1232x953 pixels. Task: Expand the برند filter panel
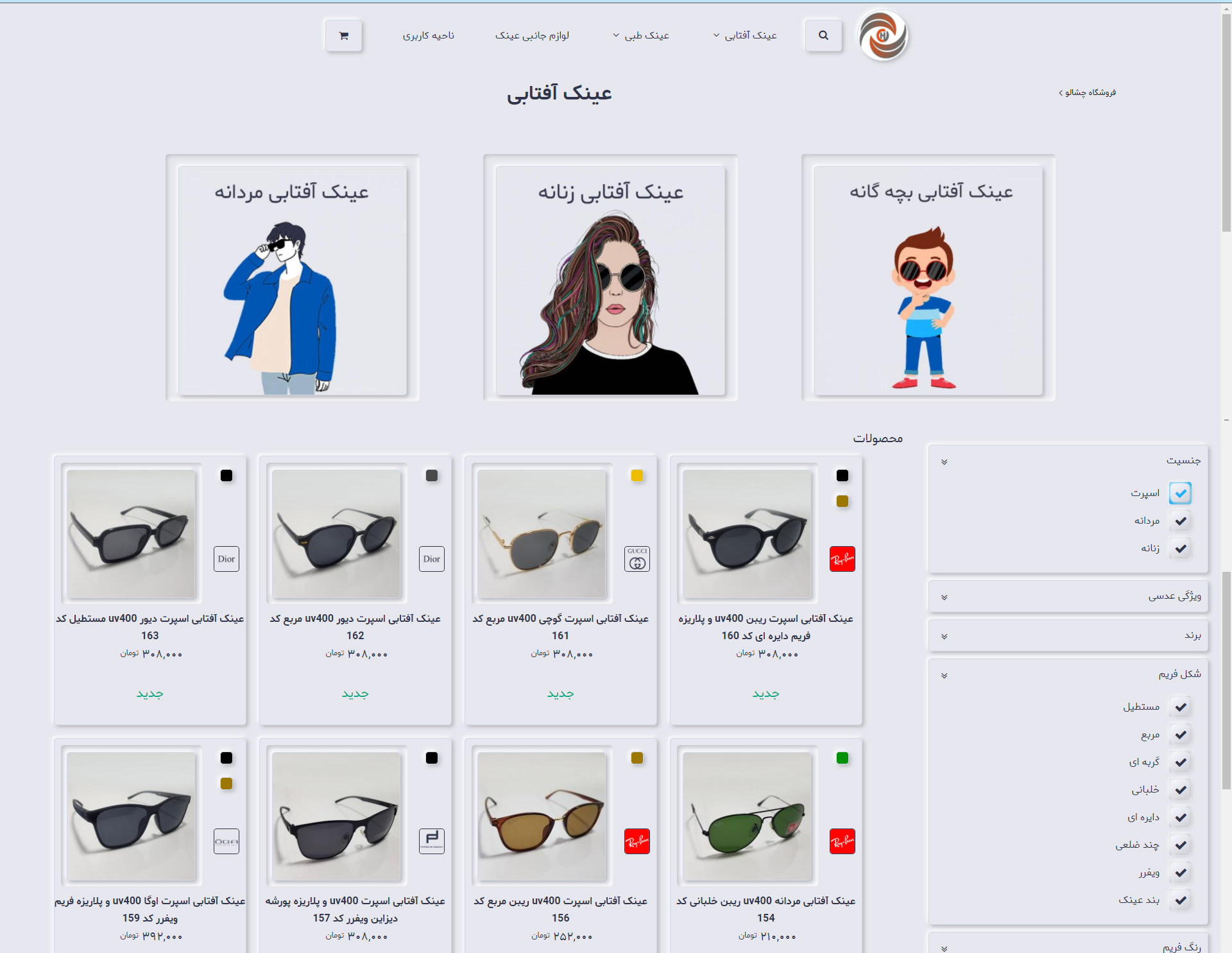pyautogui.click(x=944, y=636)
